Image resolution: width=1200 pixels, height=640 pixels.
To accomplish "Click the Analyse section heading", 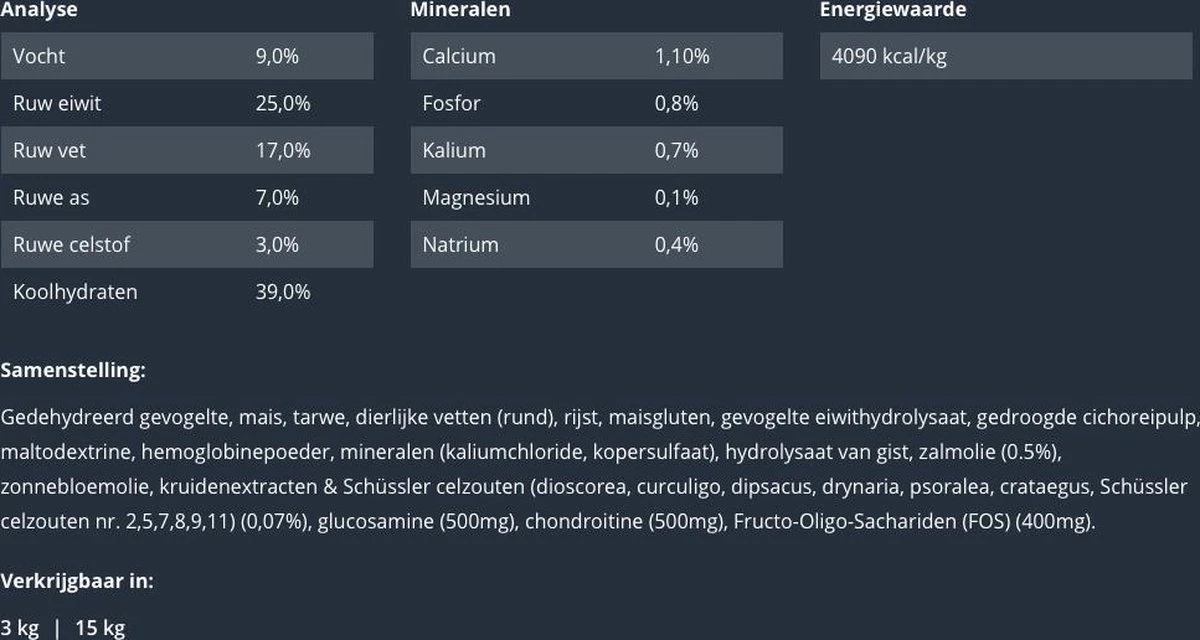I will coord(39,10).
